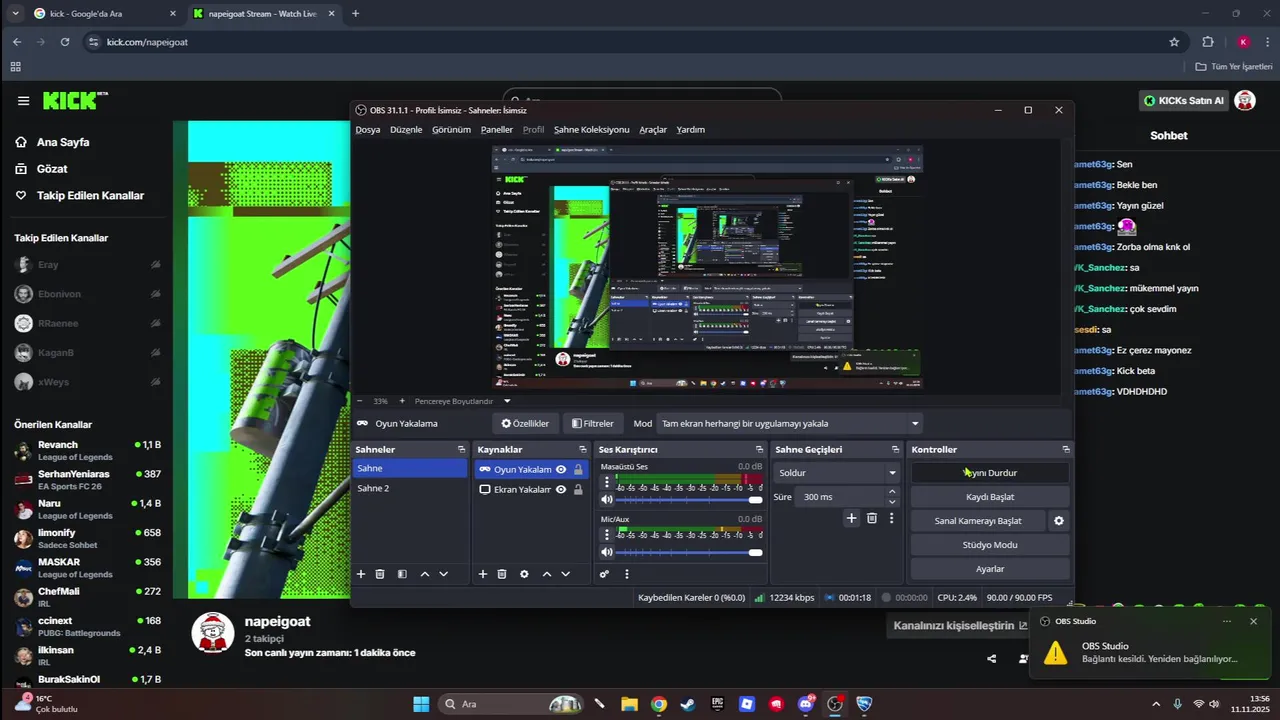
Task: Toggle lock on Ekran Yakalama source
Action: coord(578,489)
